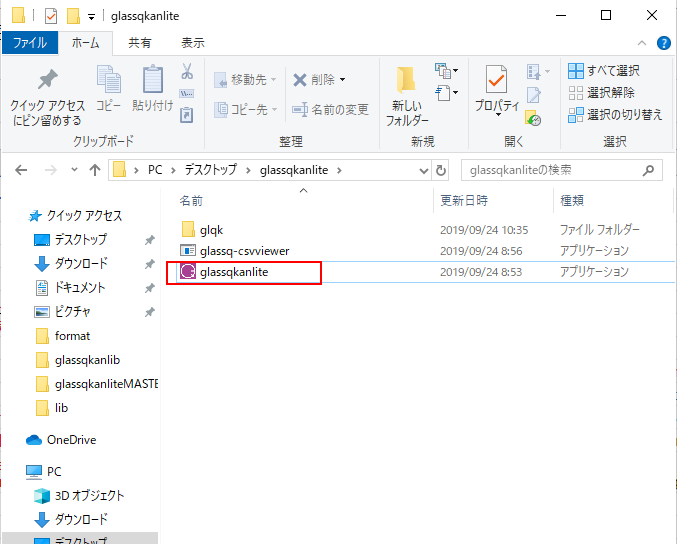Click the Copy ribbon icon

click(x=108, y=89)
